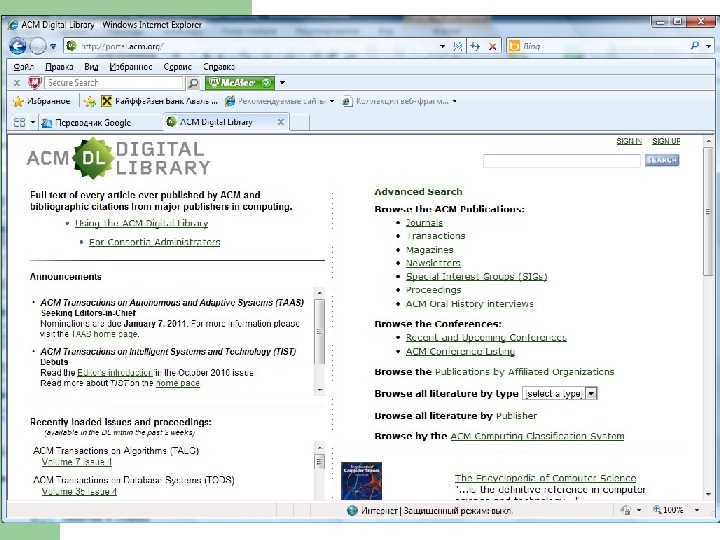Open For Consortia Administrators link
The height and width of the screenshot is (540, 720).
click(154, 242)
